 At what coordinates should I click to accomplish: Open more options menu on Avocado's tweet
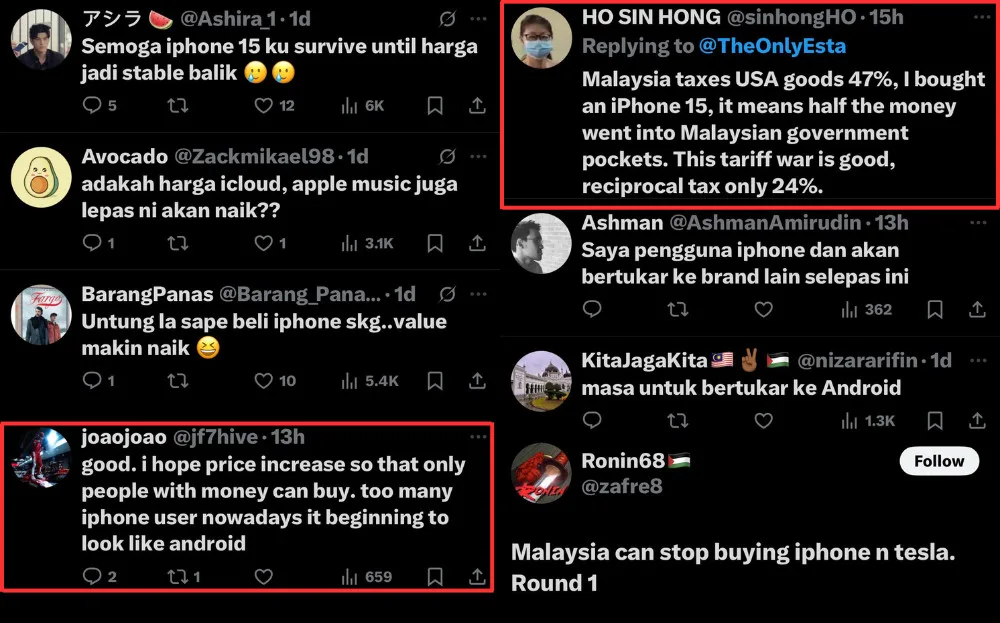click(478, 156)
